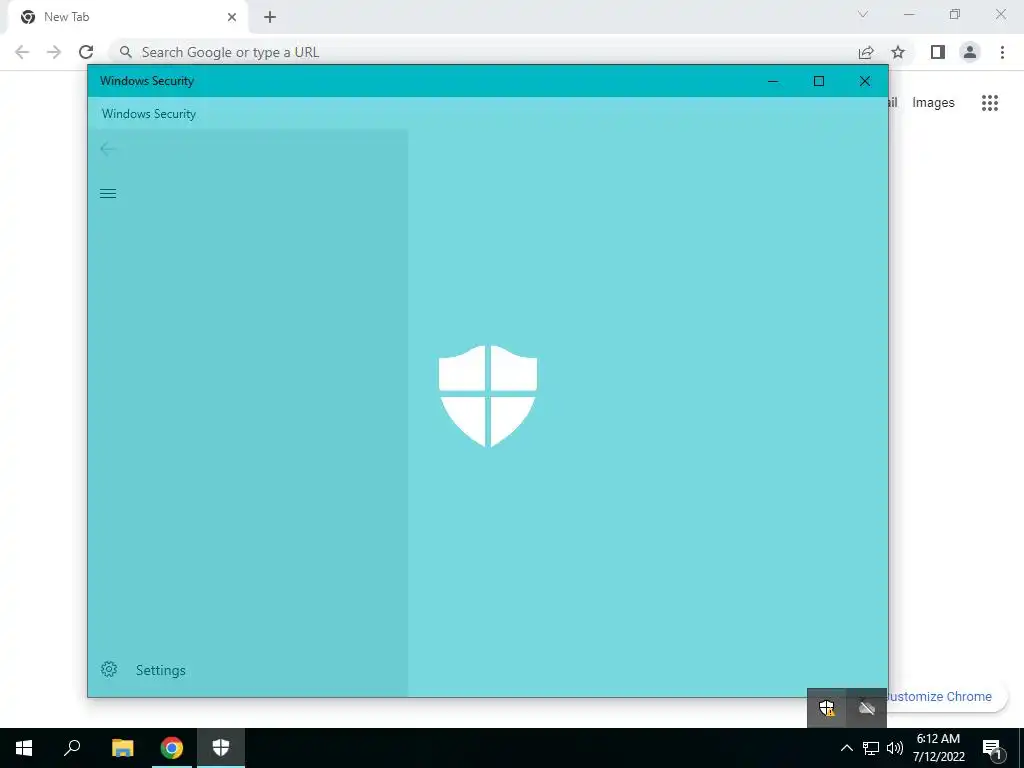1024x768 pixels.
Task: Open a new Chrome tab
Action: pos(270,17)
